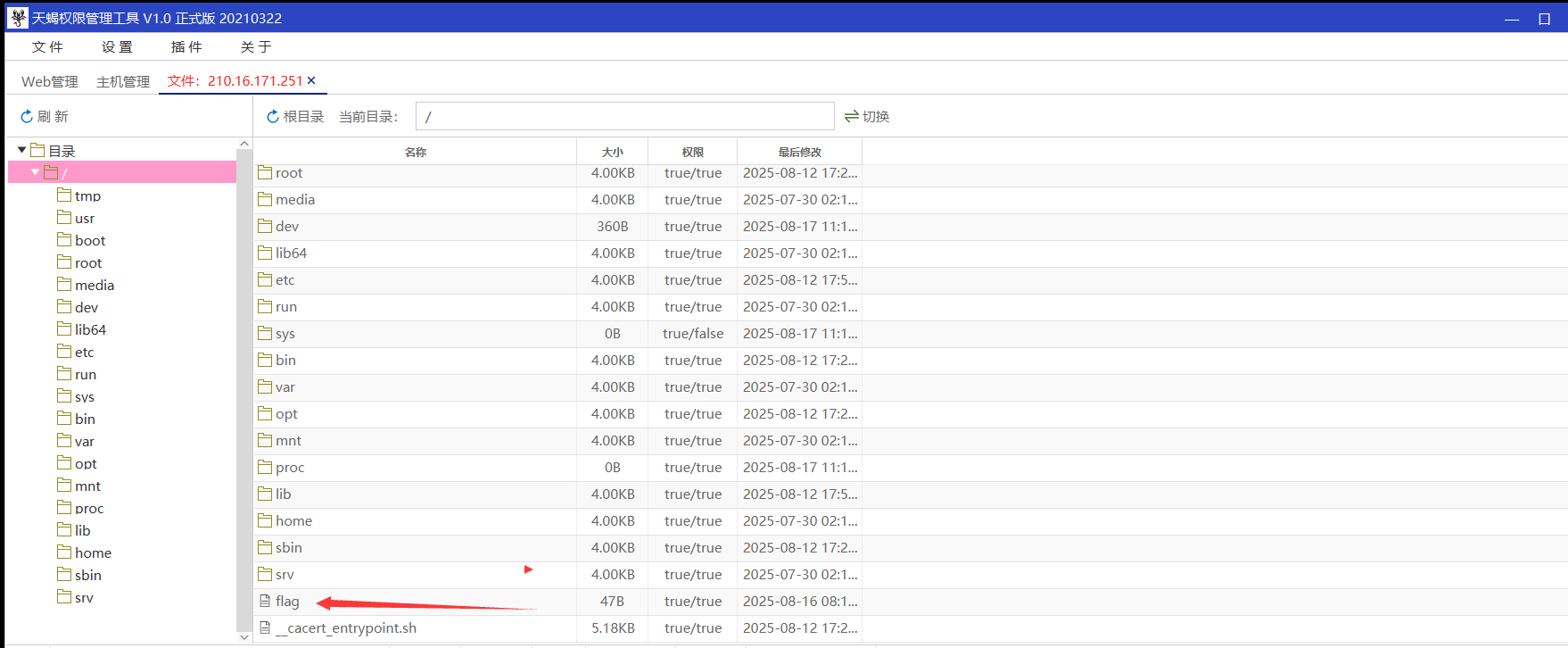The height and width of the screenshot is (648, 1568).
Task: Open the 文件 menu
Action: click(47, 46)
